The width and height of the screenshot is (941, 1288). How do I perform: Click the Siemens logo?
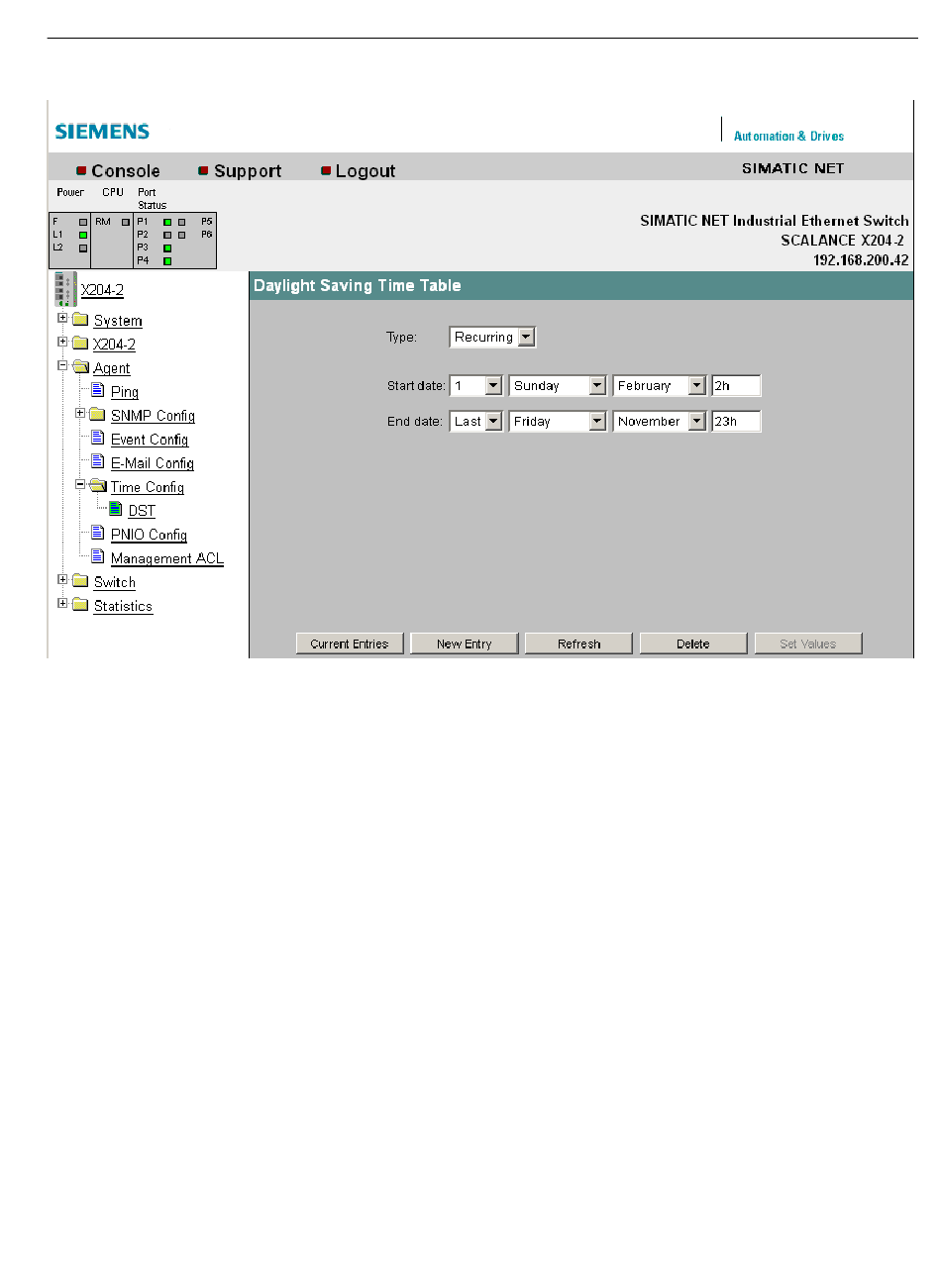[102, 132]
